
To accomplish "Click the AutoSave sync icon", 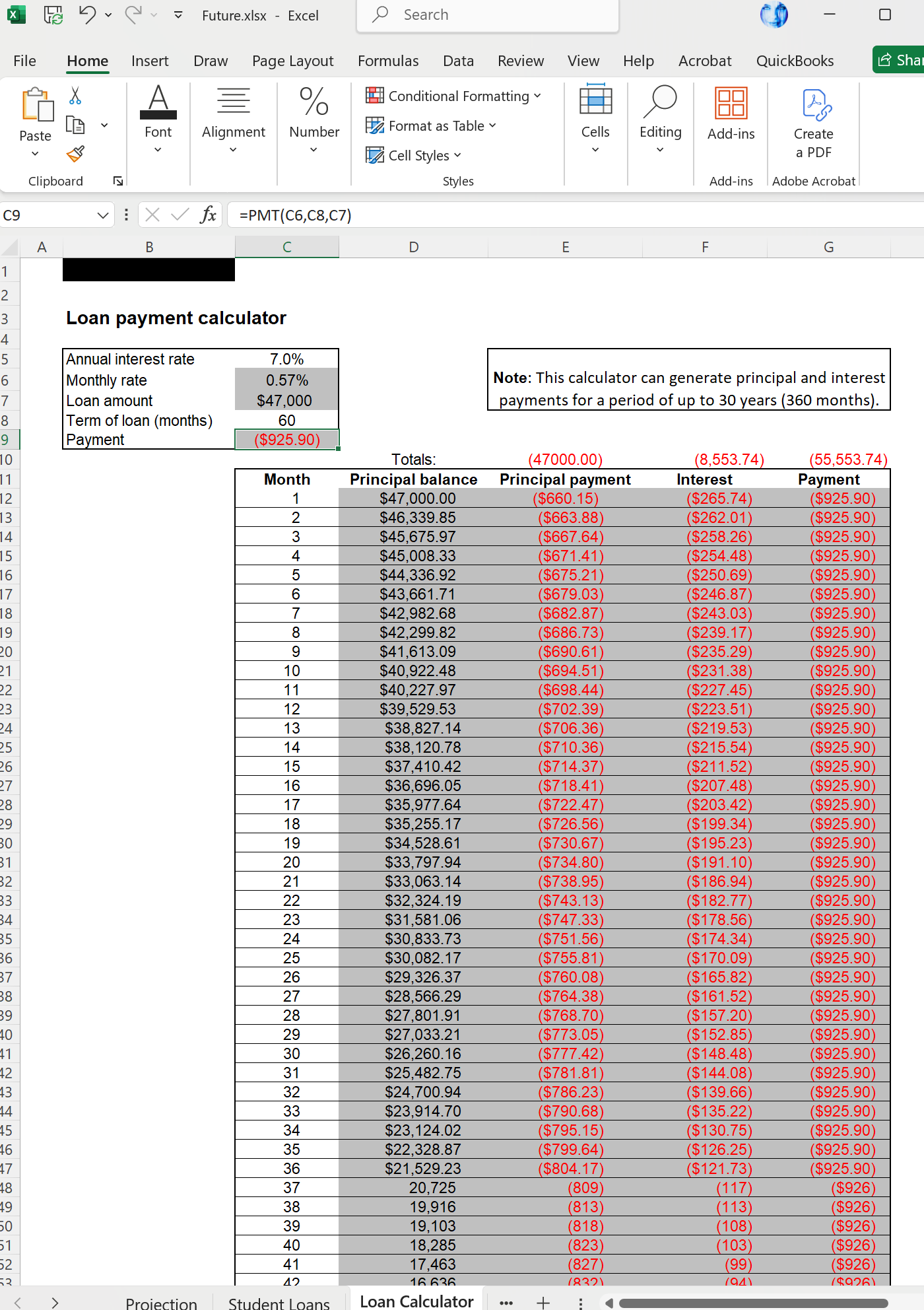I will click(x=53, y=15).
